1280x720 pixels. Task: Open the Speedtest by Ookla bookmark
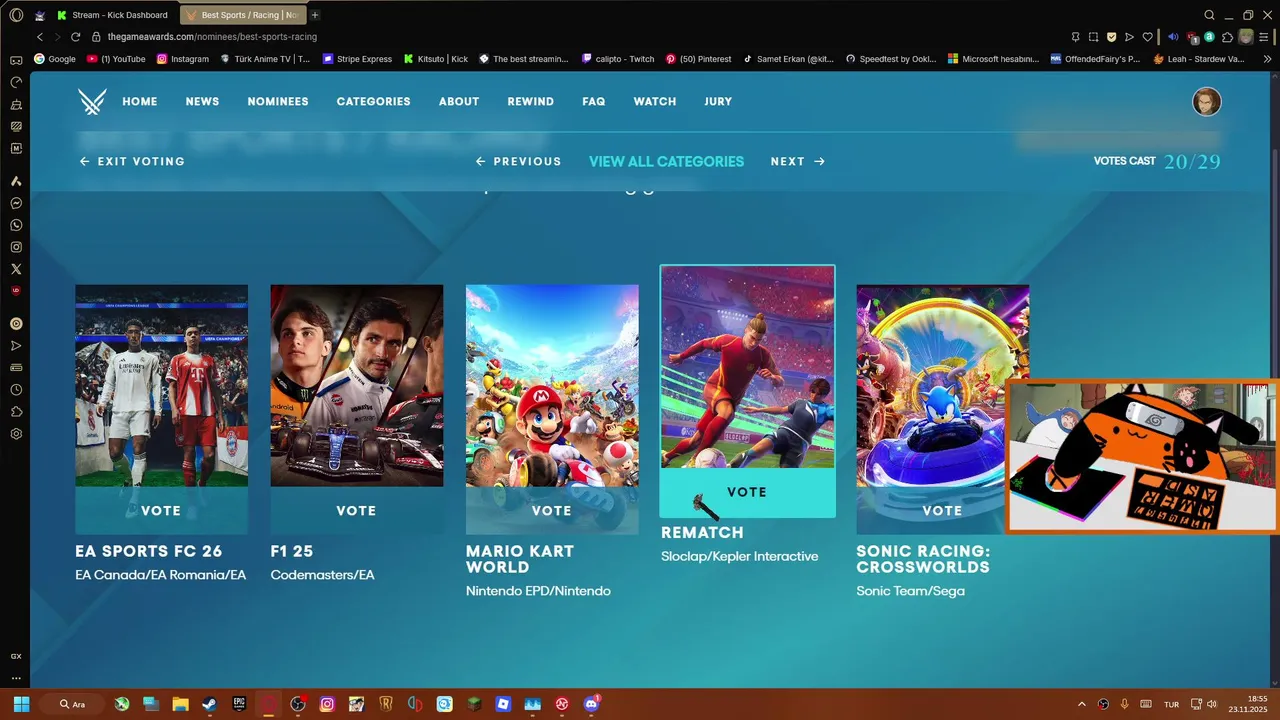click(891, 59)
